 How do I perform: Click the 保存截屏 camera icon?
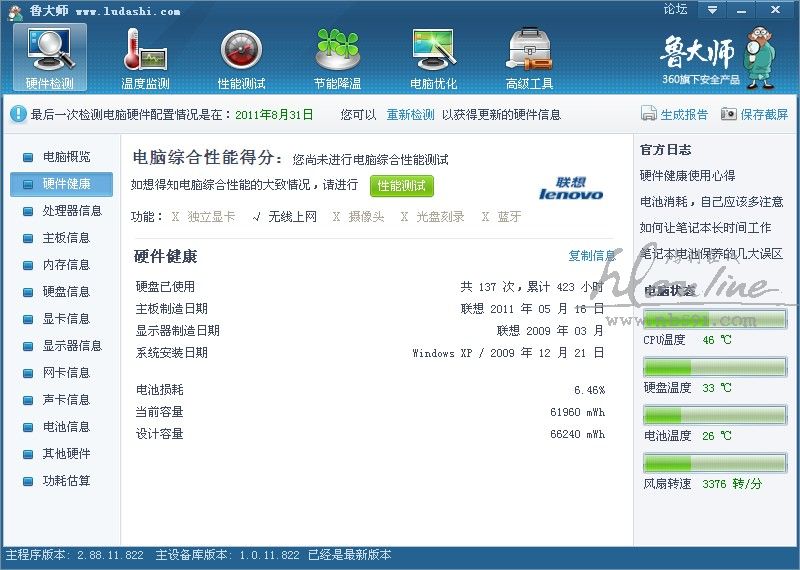pyautogui.click(x=729, y=115)
